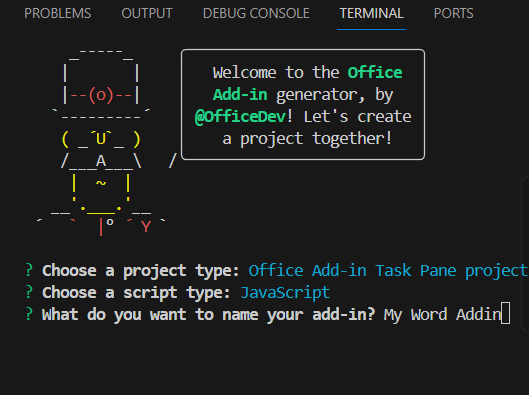Viewport: 529px width, 395px height.
Task: Click 'What do you want to name your add-in?' prompt
Action: coord(208,314)
